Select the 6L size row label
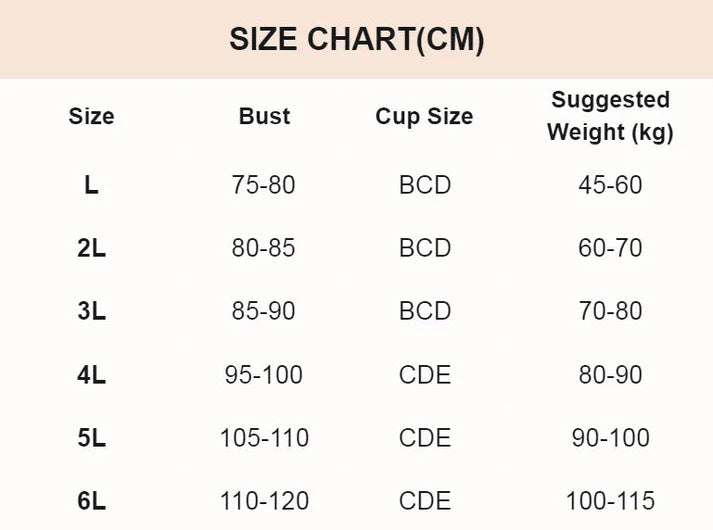The image size is (713, 530). [x=91, y=501]
